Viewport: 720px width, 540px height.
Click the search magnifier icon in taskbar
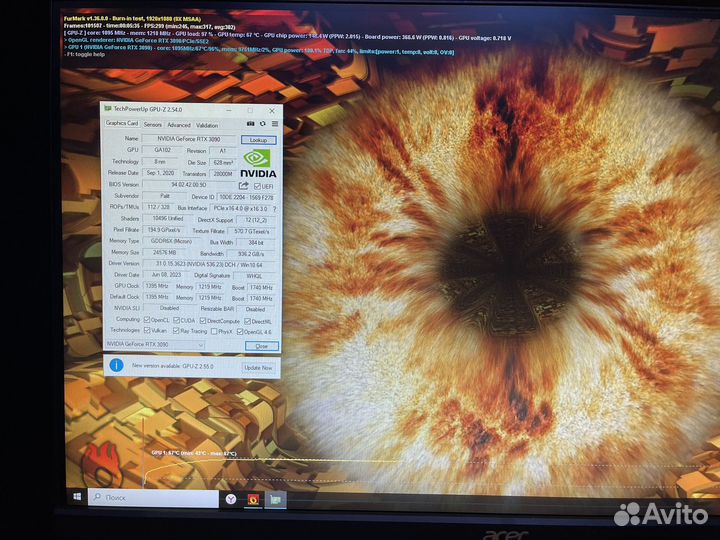97,497
